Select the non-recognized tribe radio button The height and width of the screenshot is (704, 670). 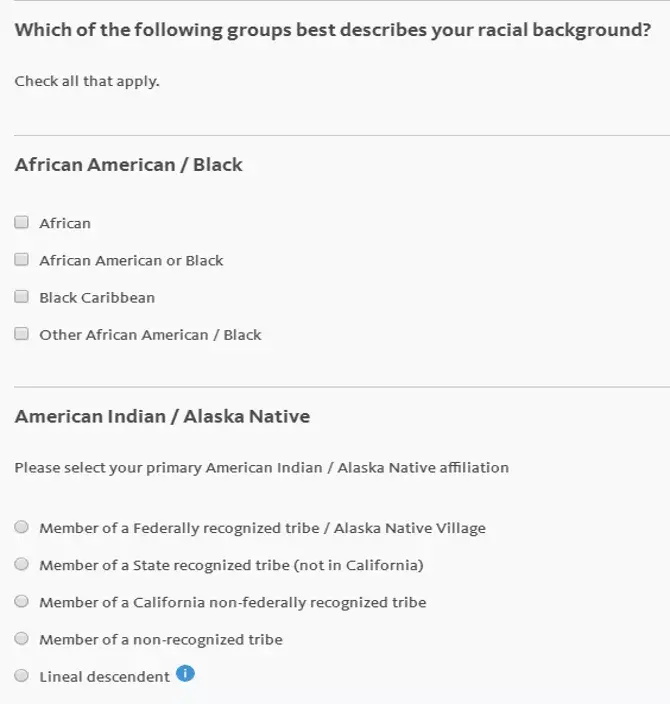(x=22, y=639)
